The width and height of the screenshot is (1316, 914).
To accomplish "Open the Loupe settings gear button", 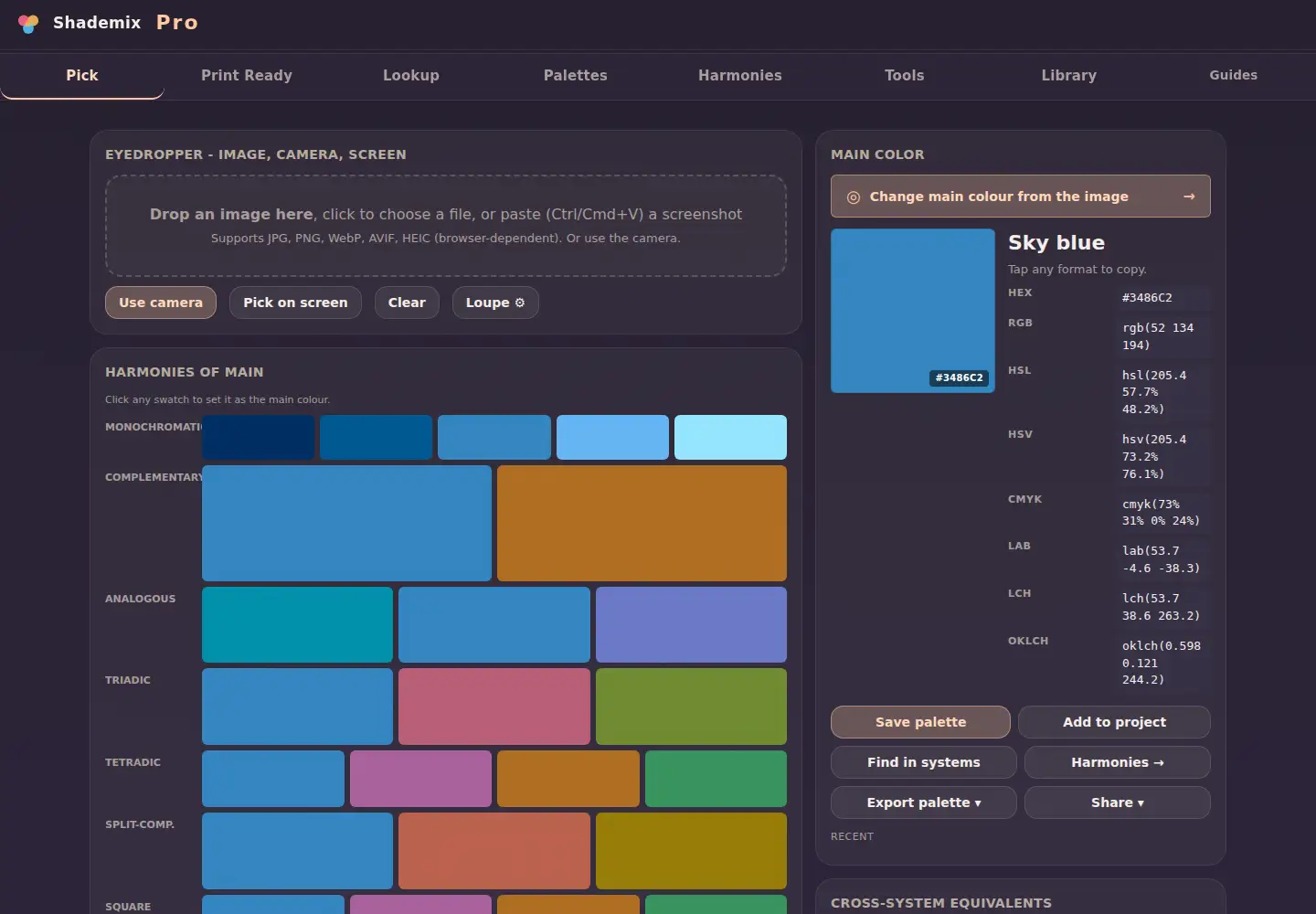I will pyautogui.click(x=495, y=303).
